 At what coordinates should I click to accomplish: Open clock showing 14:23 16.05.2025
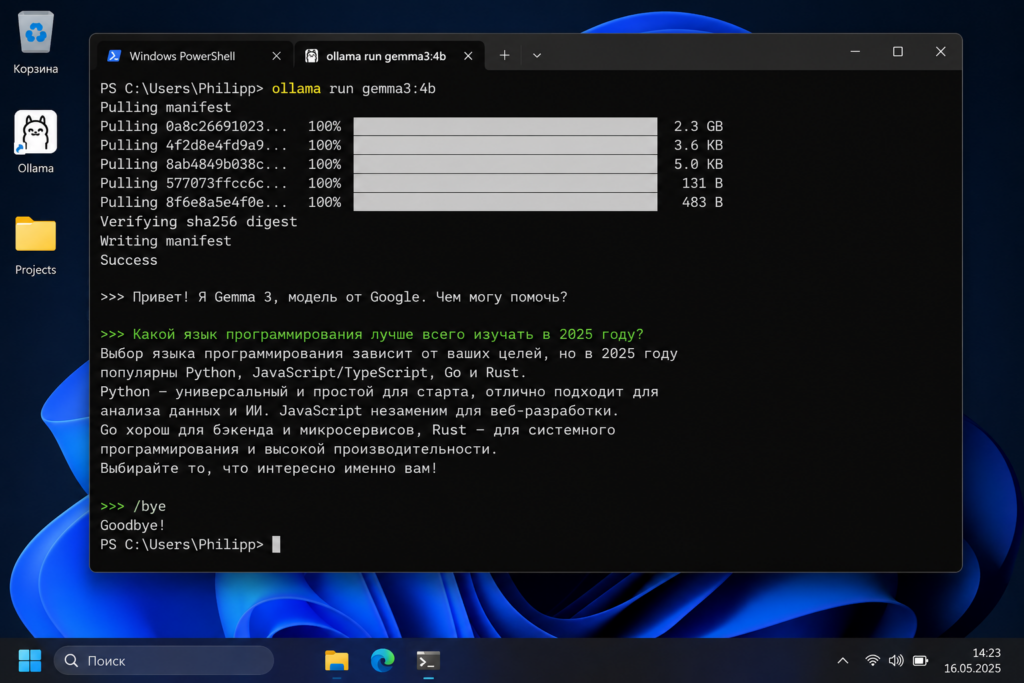click(x=972, y=661)
